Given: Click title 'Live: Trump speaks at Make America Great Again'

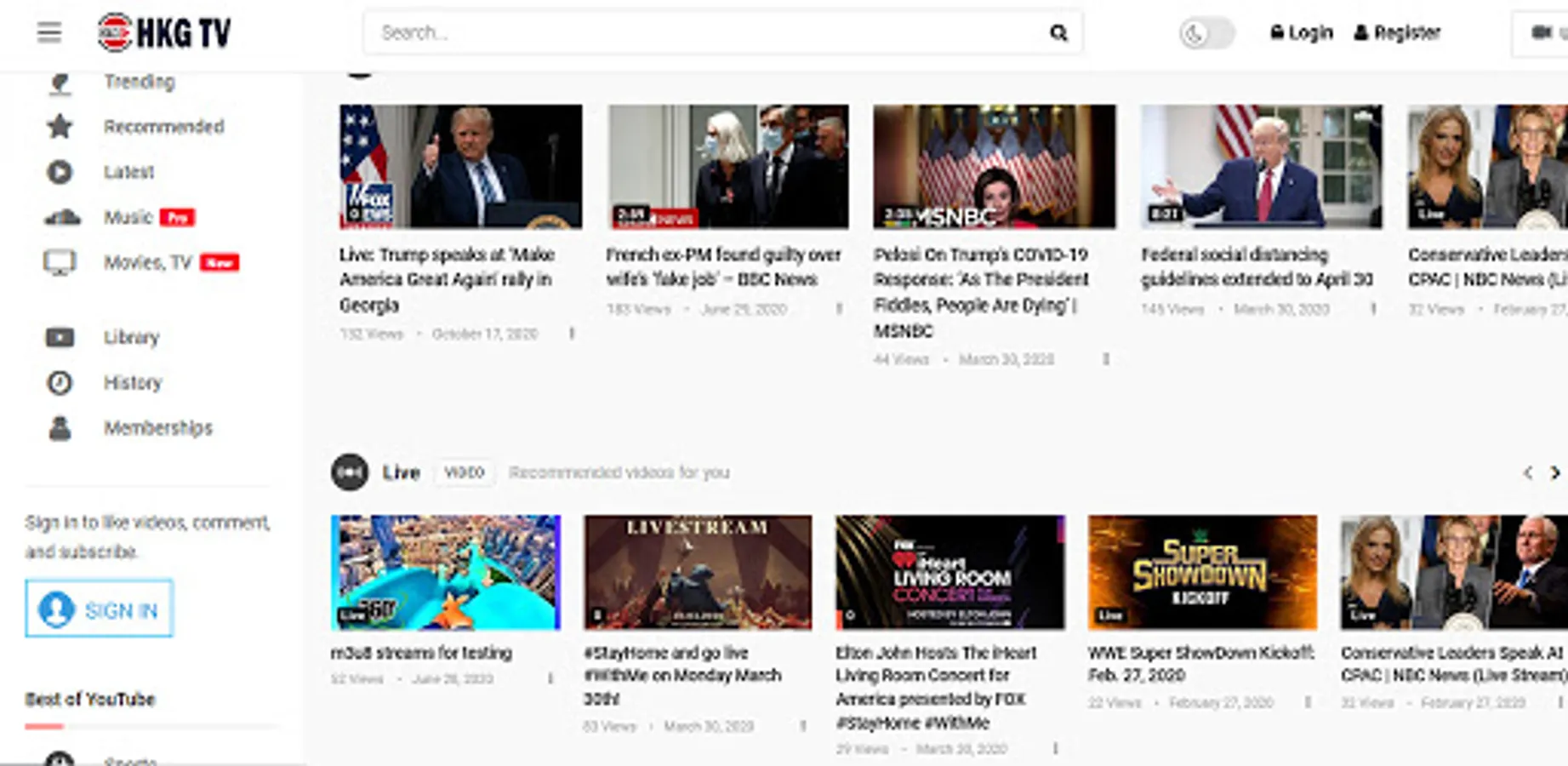Looking at the screenshot, I should click(448, 279).
